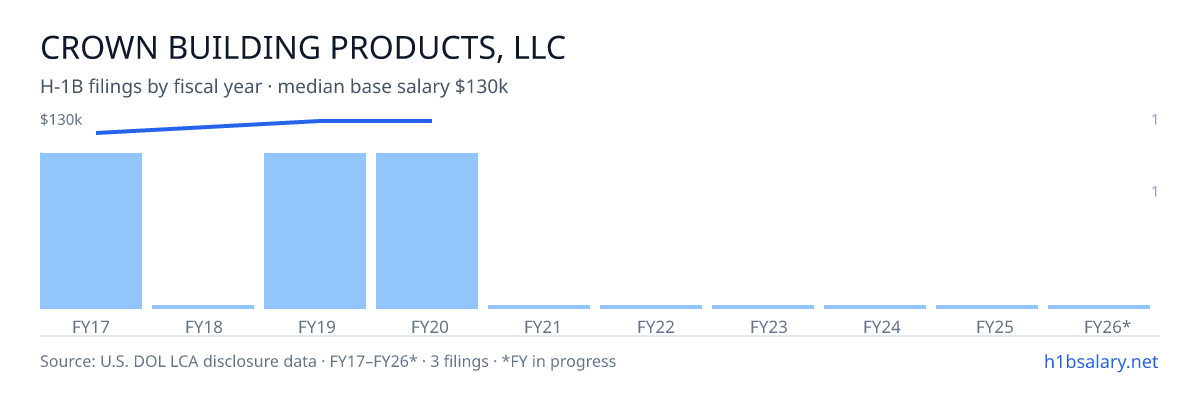Click the FY23 axis label

pyautogui.click(x=763, y=326)
